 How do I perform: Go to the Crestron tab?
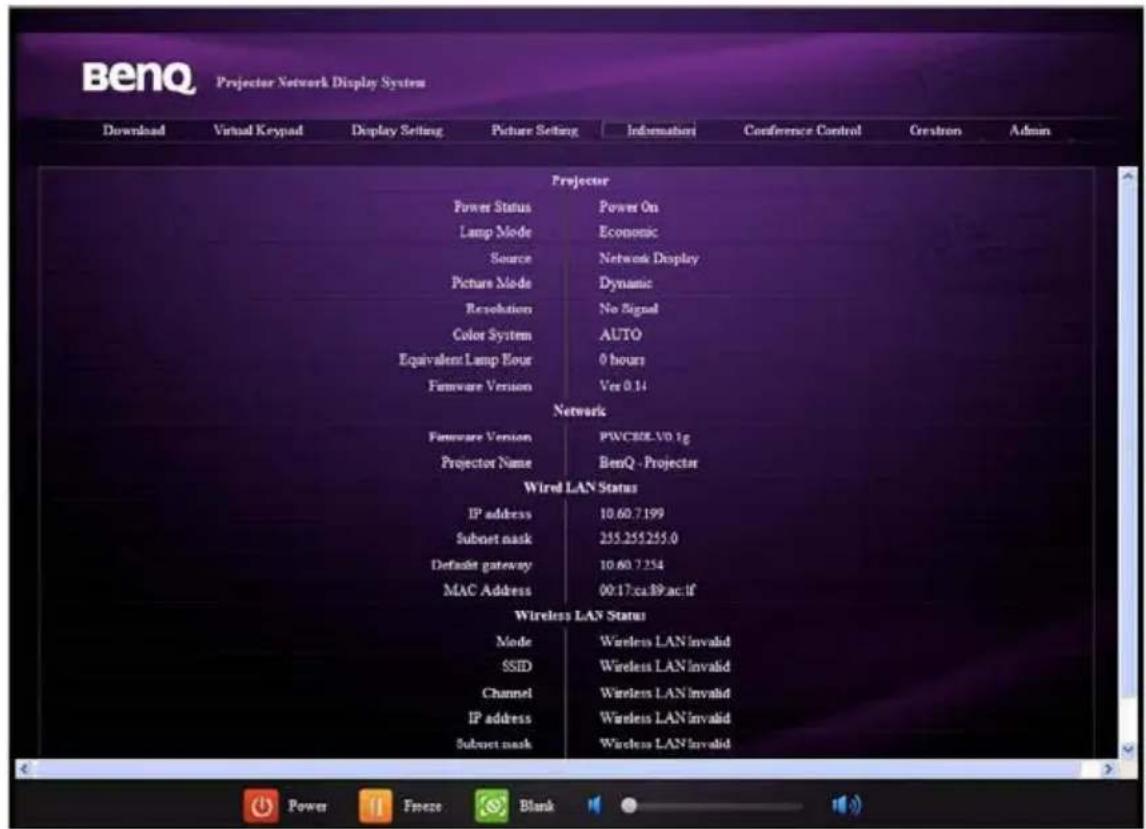936,130
